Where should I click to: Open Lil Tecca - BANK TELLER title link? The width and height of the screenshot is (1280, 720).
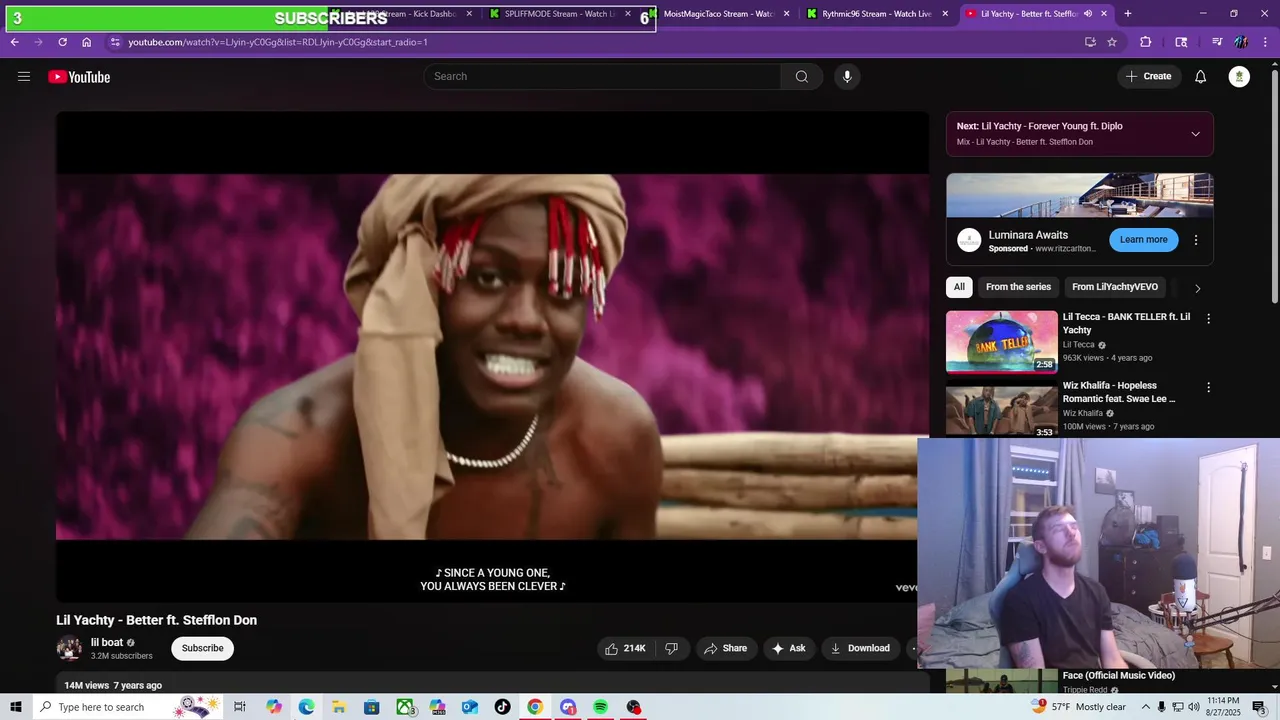click(1126, 323)
